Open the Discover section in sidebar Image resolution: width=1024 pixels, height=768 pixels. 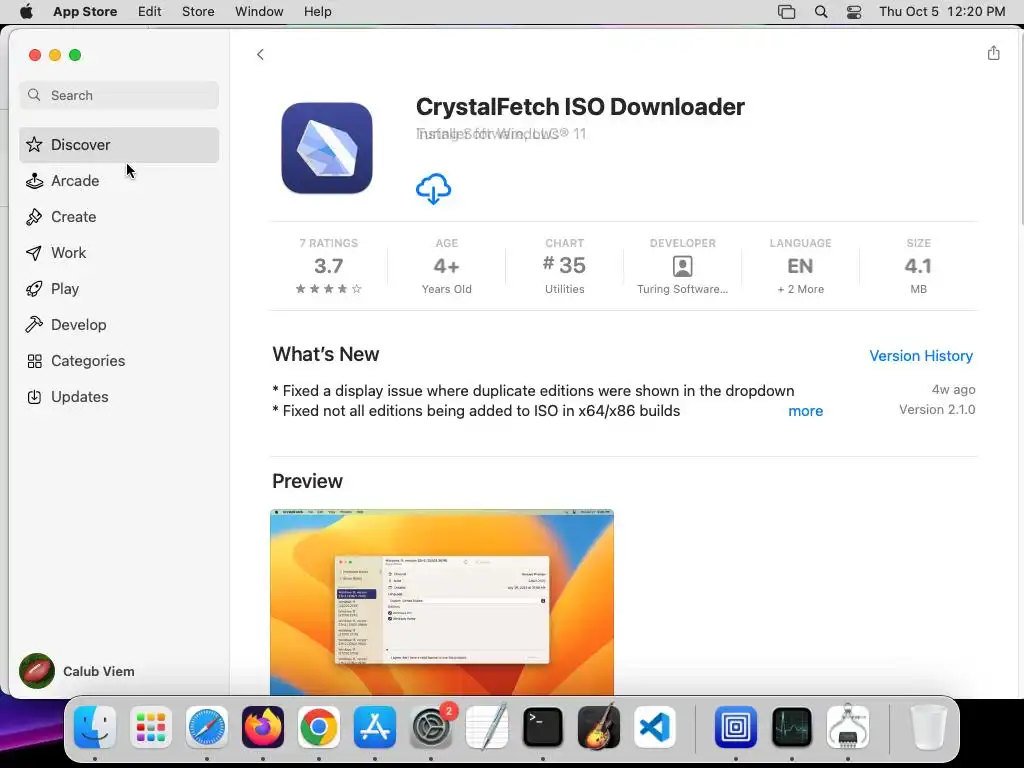(x=119, y=145)
